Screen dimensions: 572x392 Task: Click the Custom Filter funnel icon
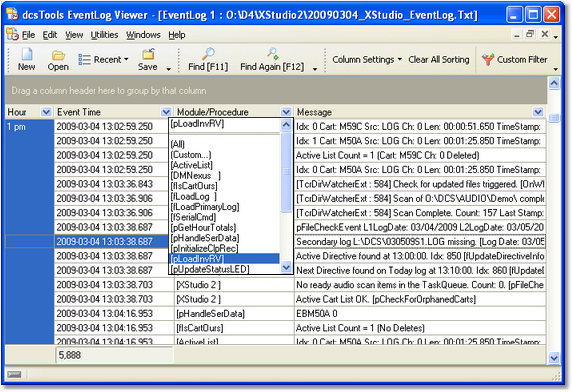[488, 59]
